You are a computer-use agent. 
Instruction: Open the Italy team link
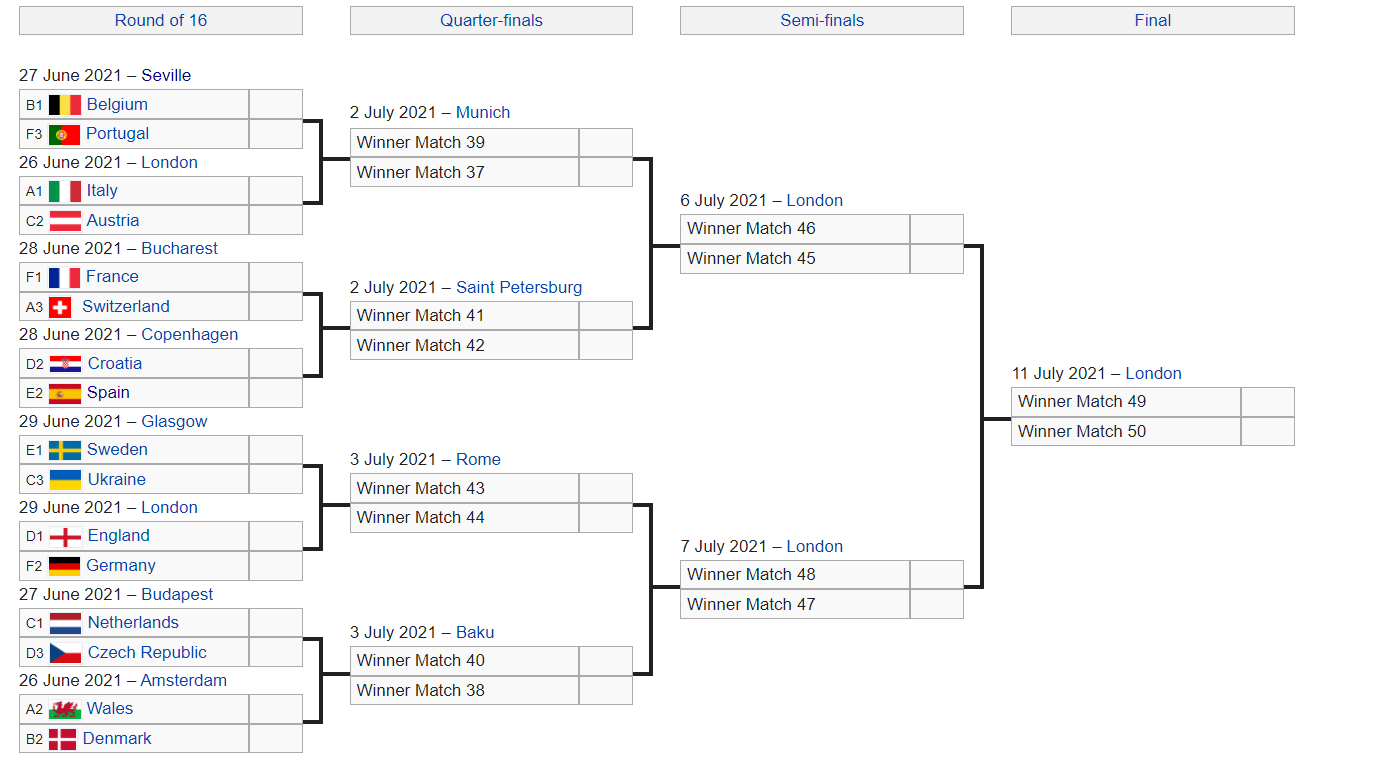(x=102, y=190)
